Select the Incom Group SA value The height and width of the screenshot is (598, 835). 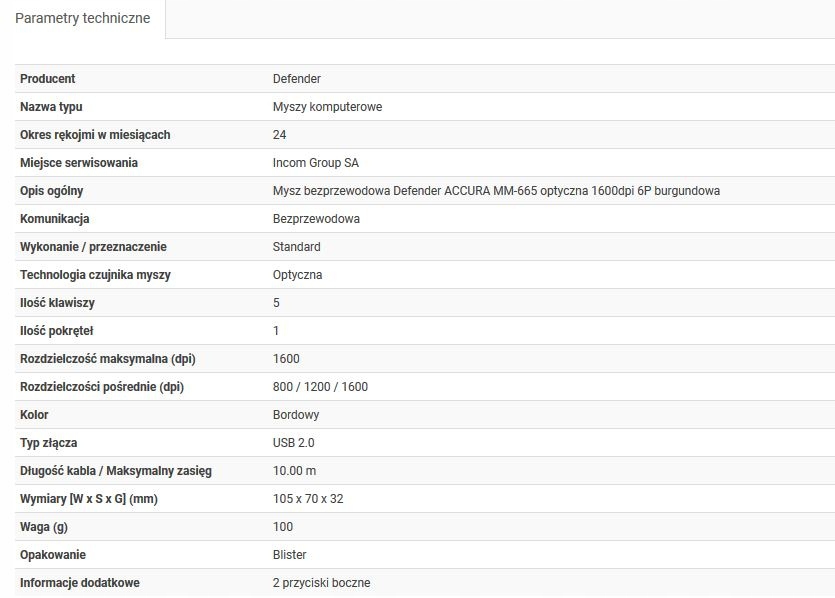[315, 163]
